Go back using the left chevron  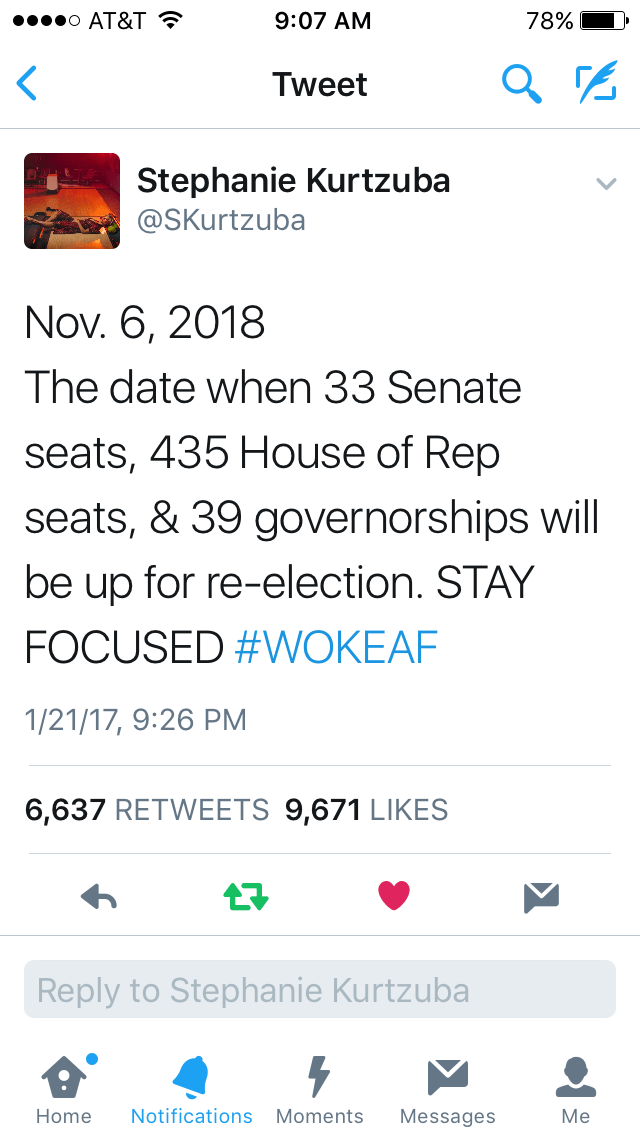[x=28, y=84]
